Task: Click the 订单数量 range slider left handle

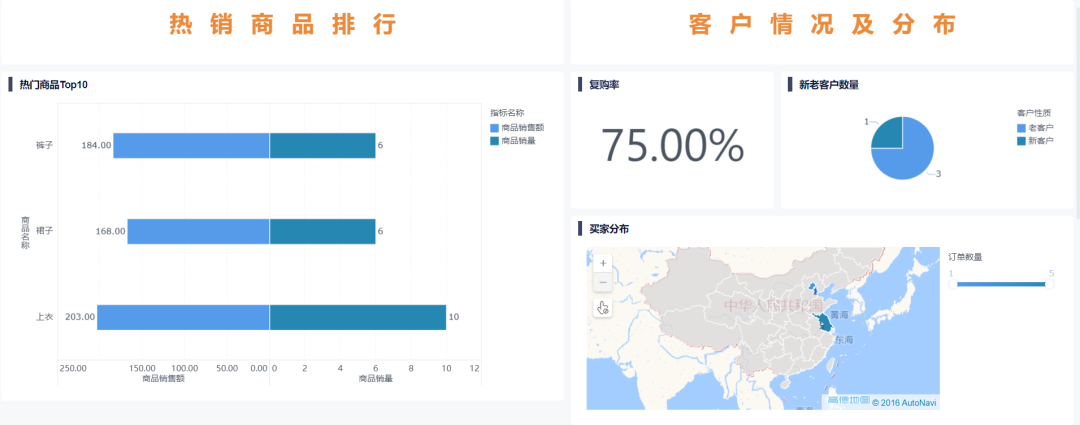Action: 953,284
